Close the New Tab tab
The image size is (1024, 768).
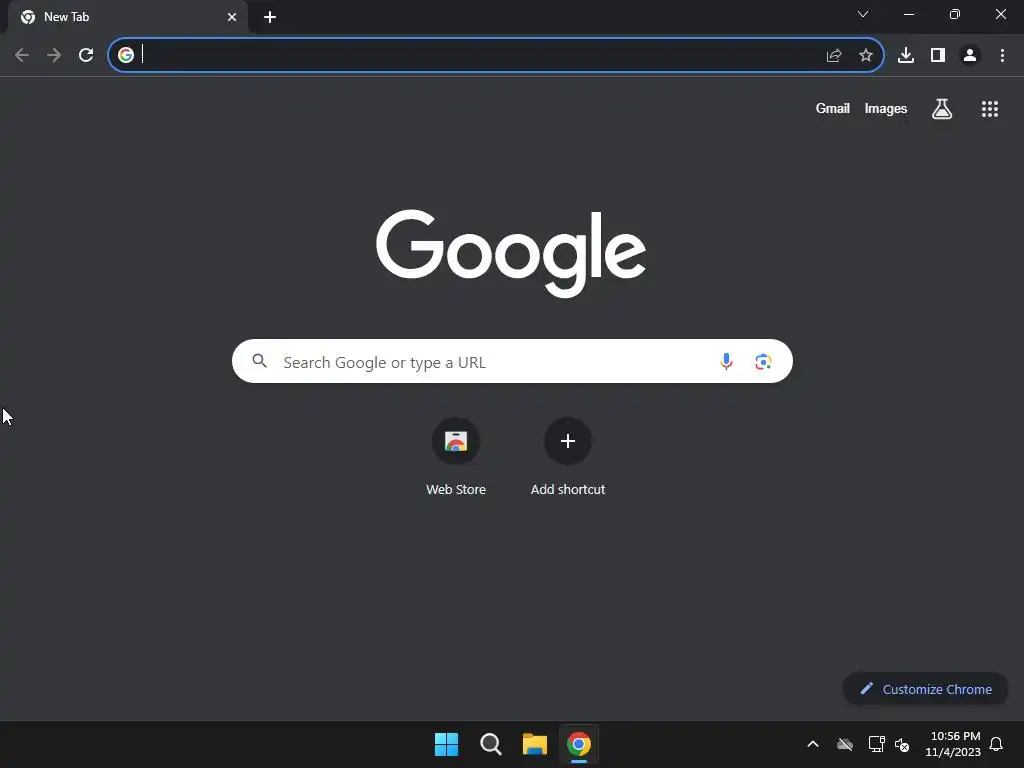(x=232, y=17)
